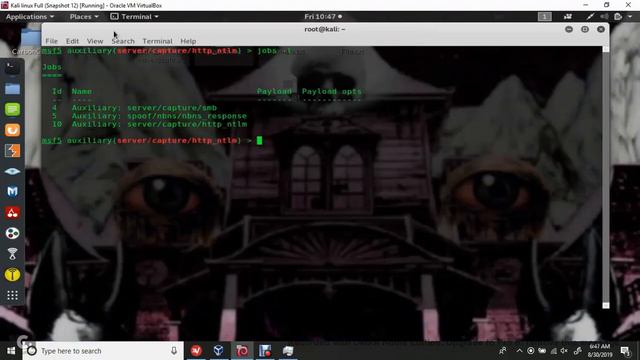Click the workspace indicator '1' in top panel

[544, 17]
